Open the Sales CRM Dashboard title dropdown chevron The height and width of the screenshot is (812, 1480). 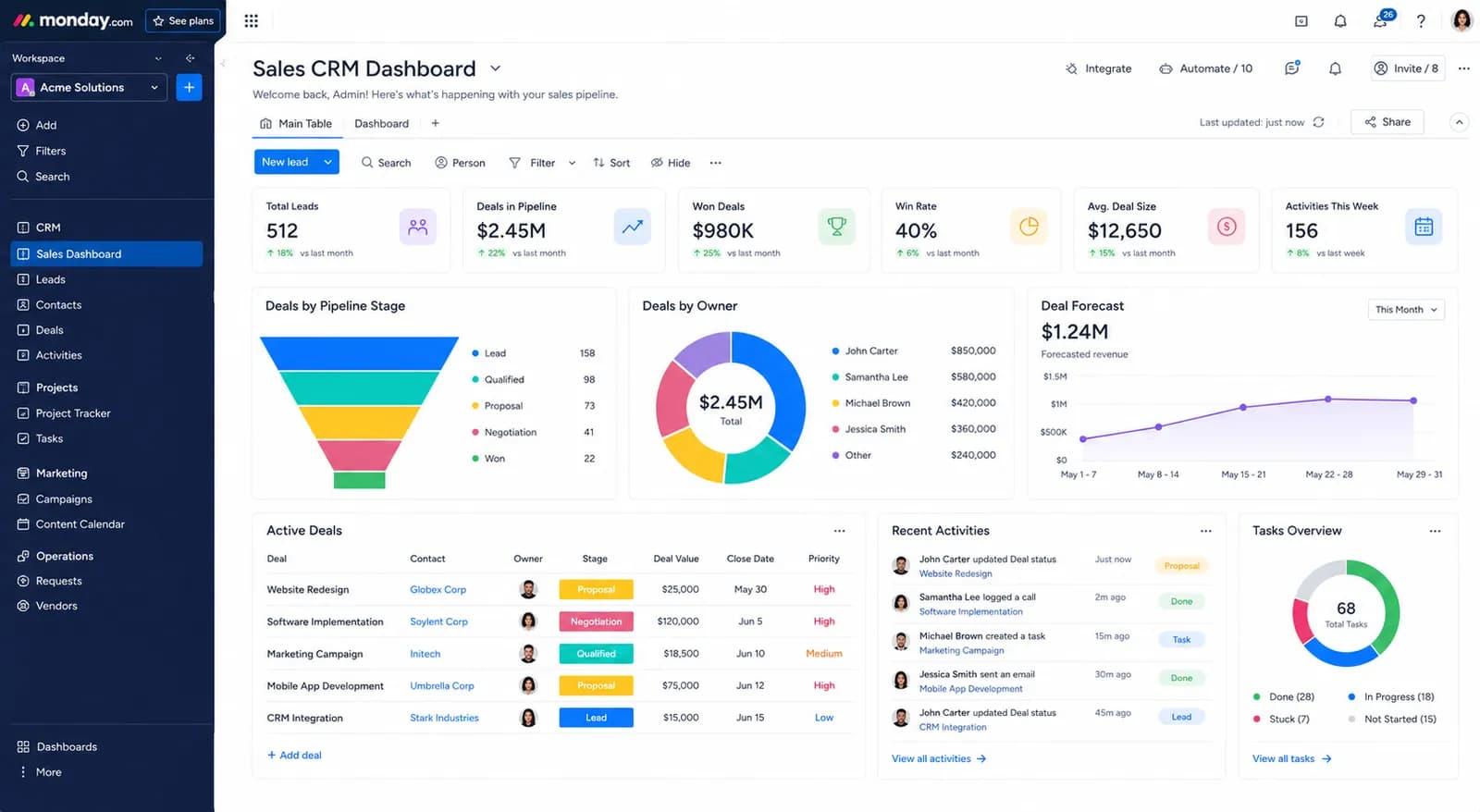point(495,68)
